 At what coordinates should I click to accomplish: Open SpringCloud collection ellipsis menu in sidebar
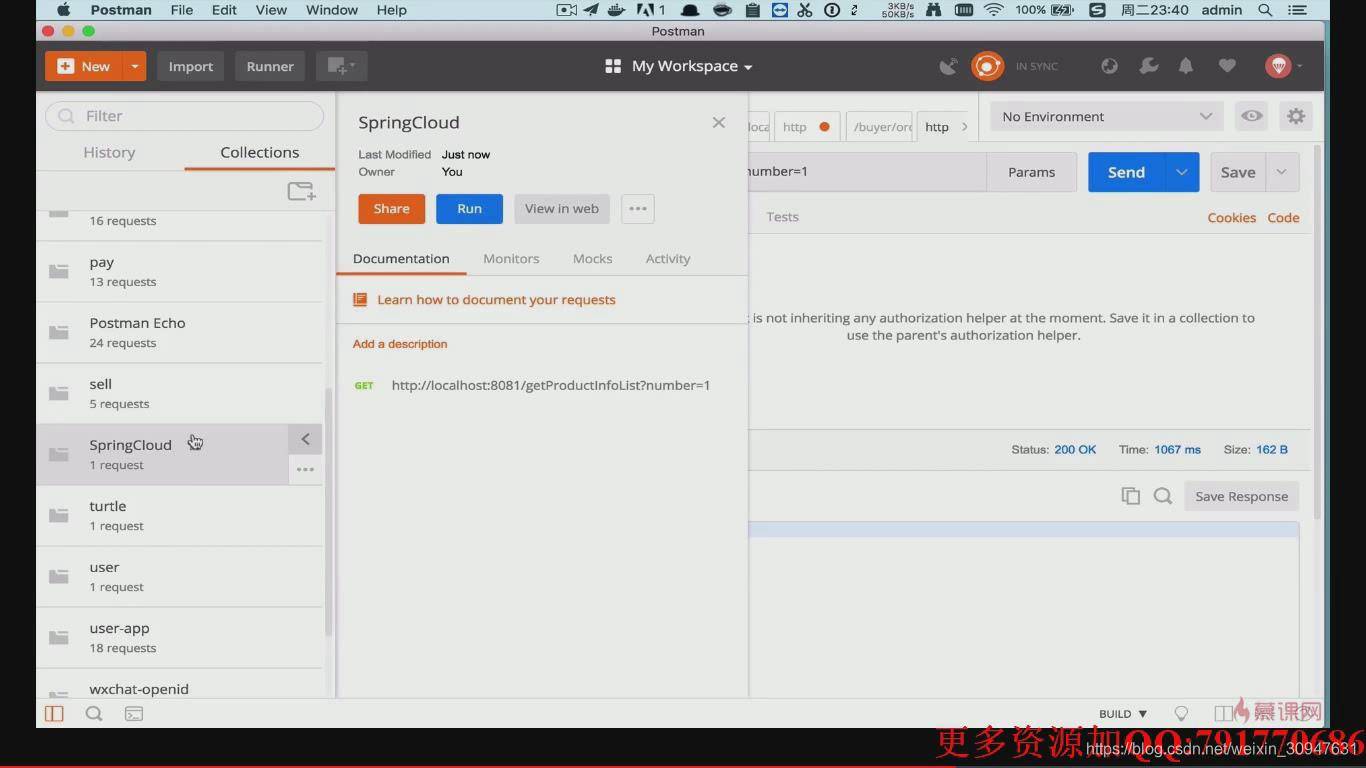coord(305,469)
